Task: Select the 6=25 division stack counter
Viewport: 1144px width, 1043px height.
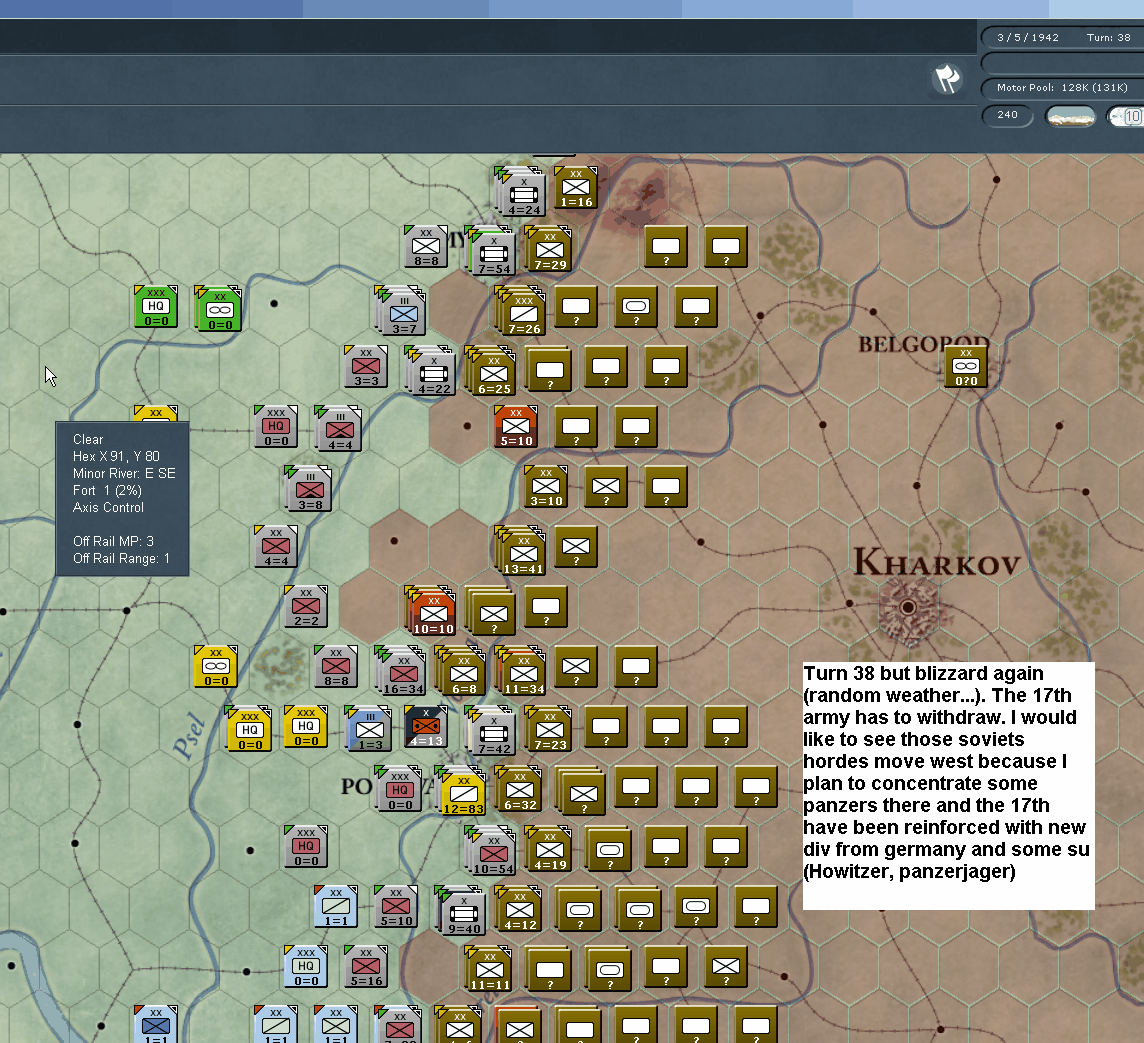Action: pos(491,371)
